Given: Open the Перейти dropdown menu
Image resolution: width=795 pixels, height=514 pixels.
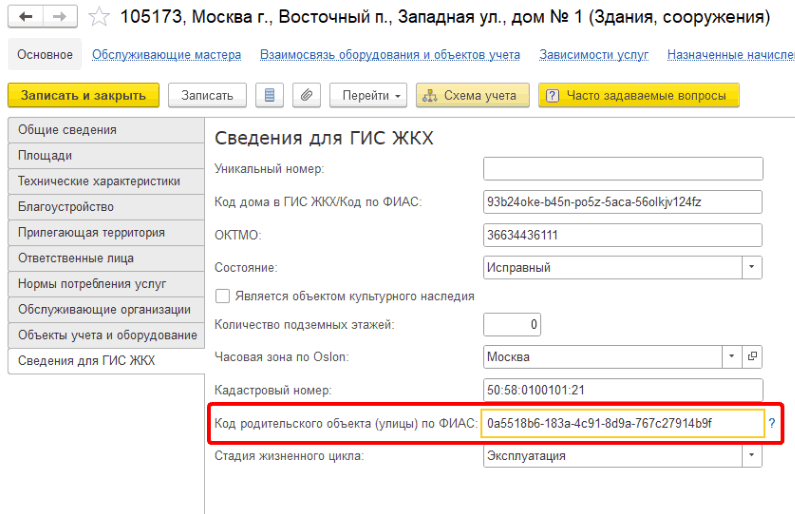Looking at the screenshot, I should point(368,95).
